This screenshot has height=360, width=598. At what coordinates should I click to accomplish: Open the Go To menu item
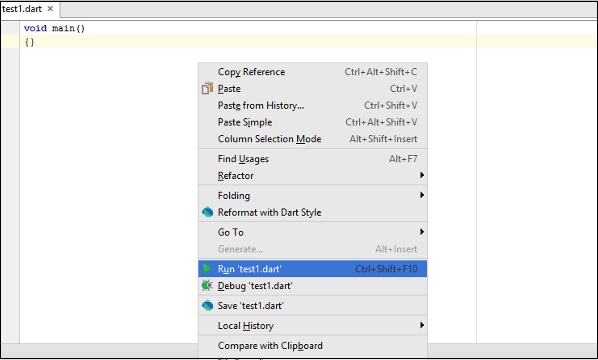[313, 232]
